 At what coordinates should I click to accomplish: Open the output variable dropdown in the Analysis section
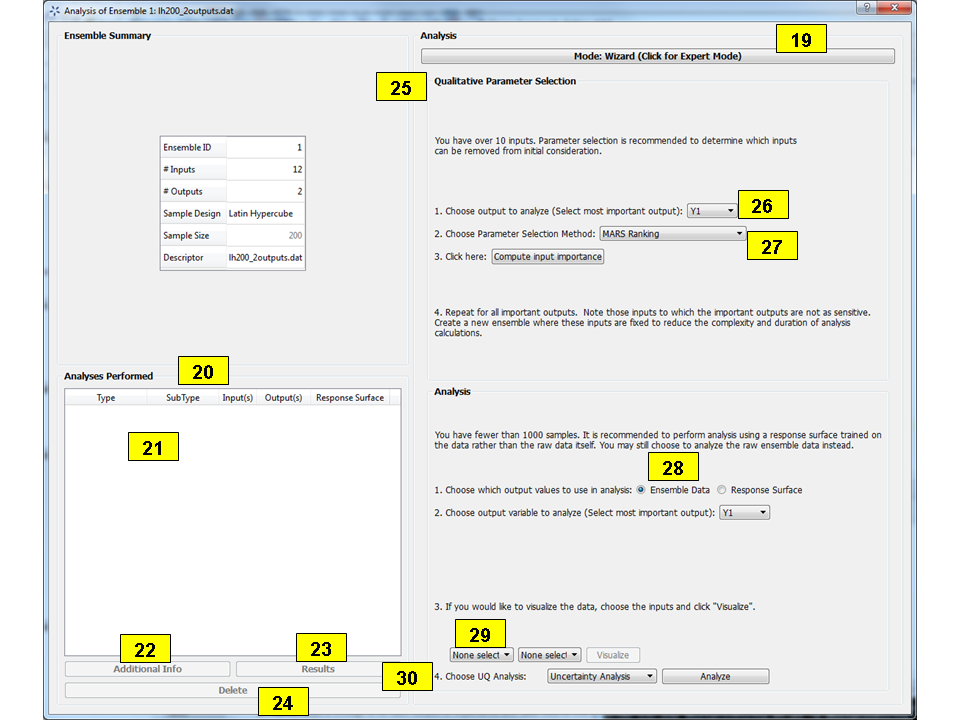744,512
